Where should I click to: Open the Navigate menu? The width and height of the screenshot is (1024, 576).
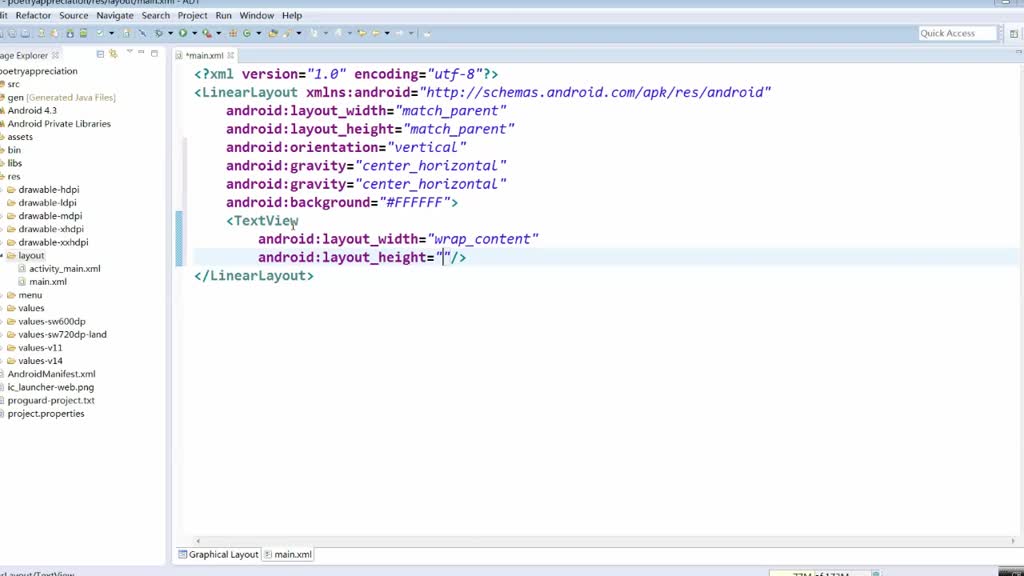(x=115, y=15)
